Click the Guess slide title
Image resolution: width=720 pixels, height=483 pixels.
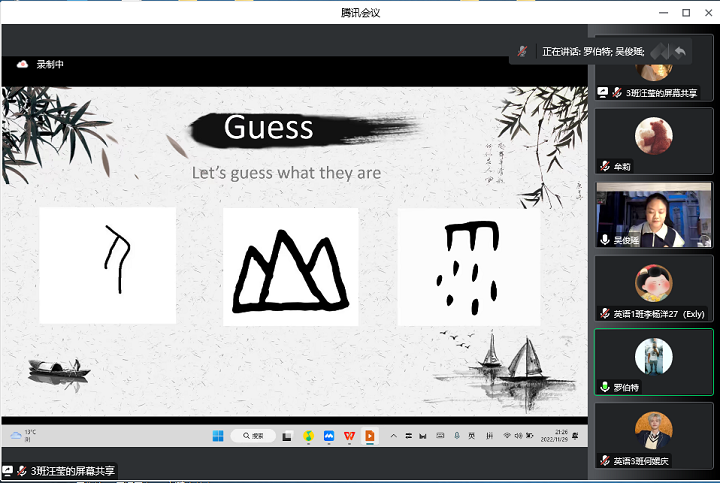[268, 128]
